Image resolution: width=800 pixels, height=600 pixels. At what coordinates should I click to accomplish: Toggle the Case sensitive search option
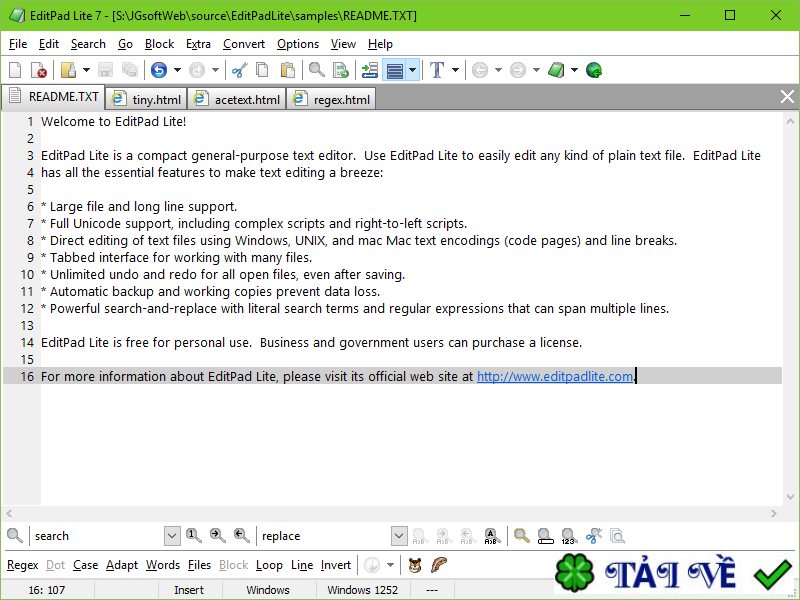coord(85,565)
